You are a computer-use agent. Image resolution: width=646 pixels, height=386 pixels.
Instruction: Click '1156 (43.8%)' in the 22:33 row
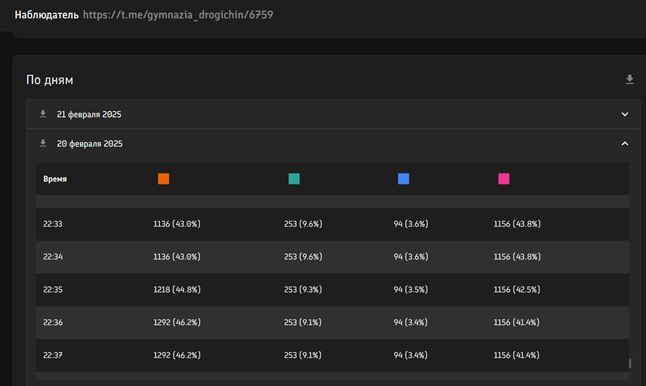click(517, 224)
